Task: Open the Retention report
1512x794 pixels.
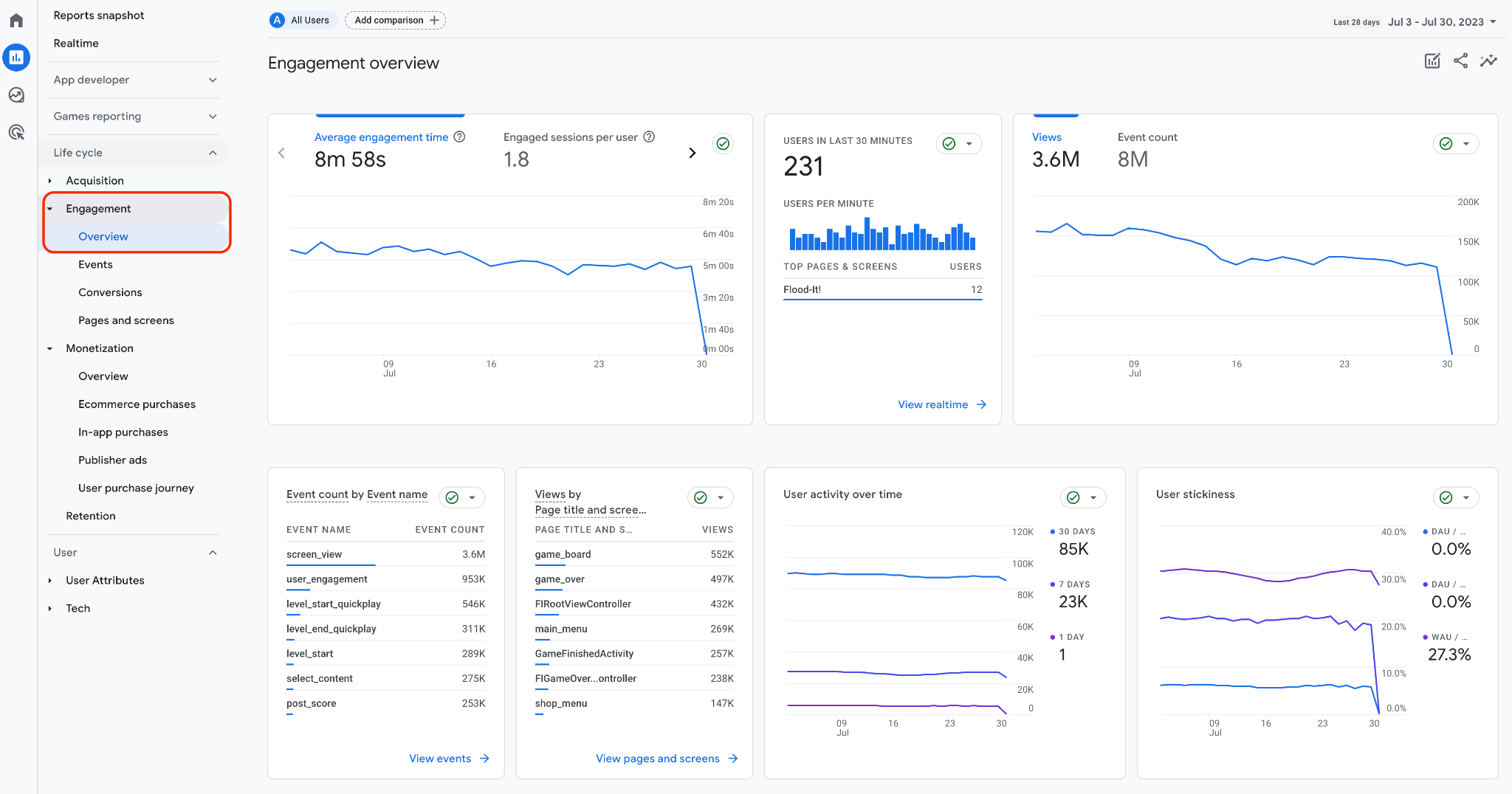Action: 91,517
